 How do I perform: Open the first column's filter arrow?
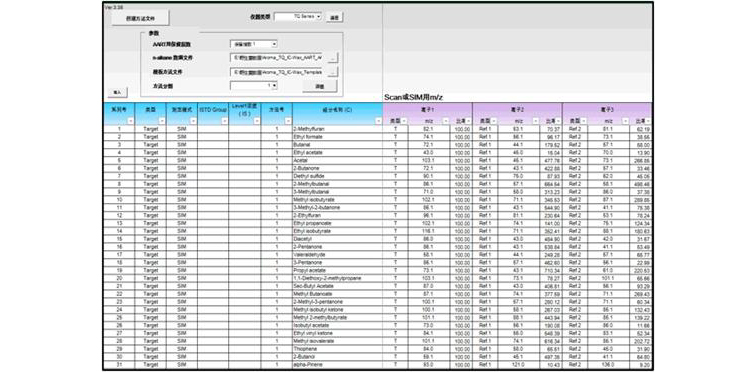(x=130, y=121)
